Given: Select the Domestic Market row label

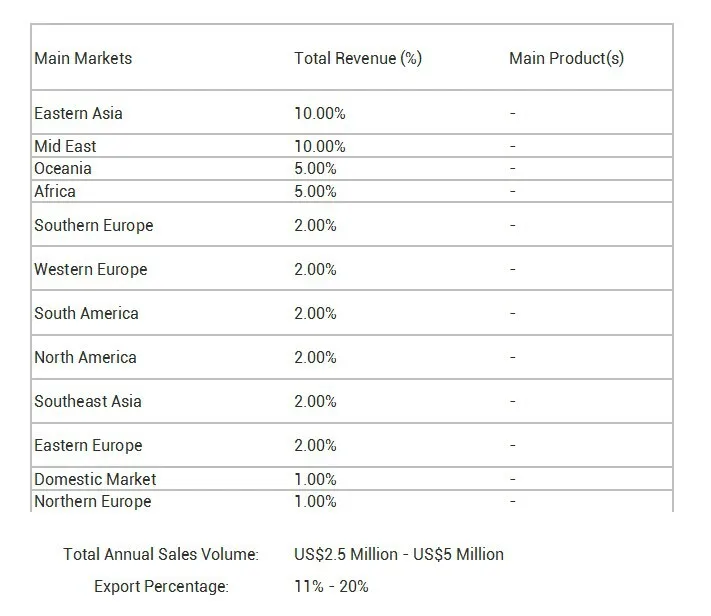Looking at the screenshot, I should pyautogui.click(x=95, y=479).
